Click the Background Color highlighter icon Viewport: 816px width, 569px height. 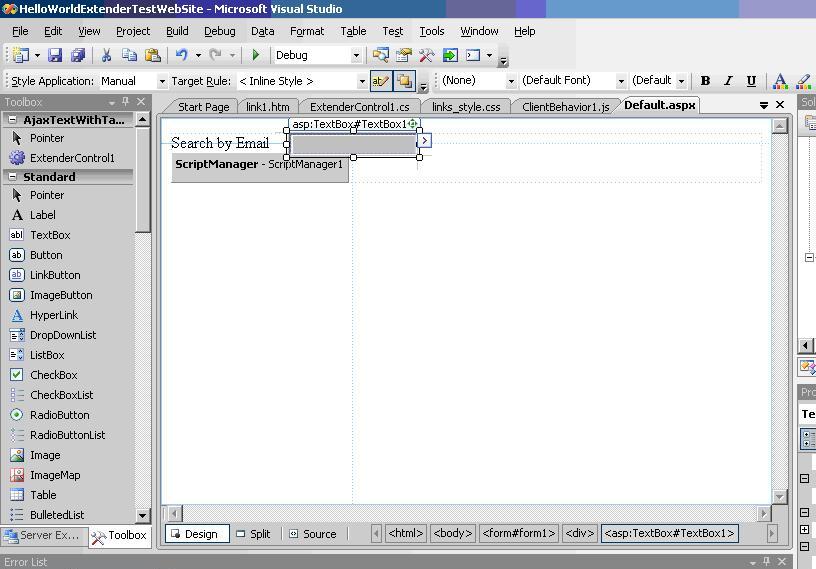804,81
